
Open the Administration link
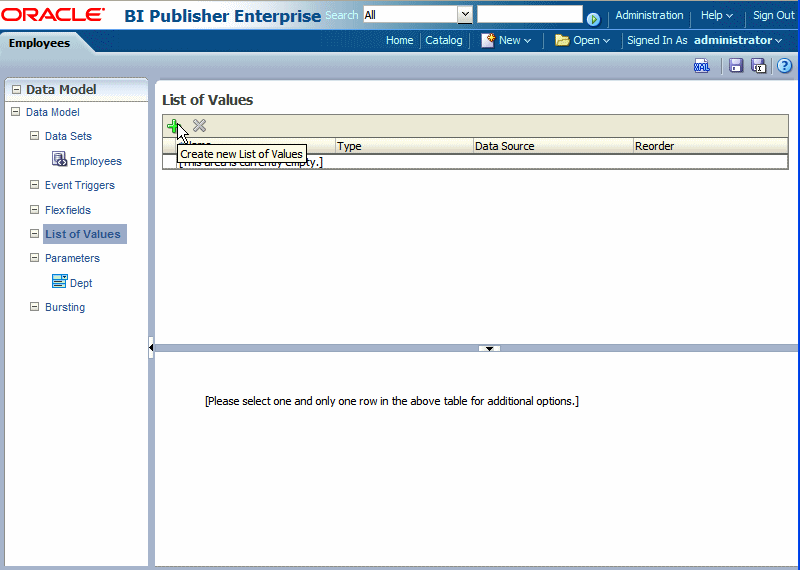coord(649,15)
